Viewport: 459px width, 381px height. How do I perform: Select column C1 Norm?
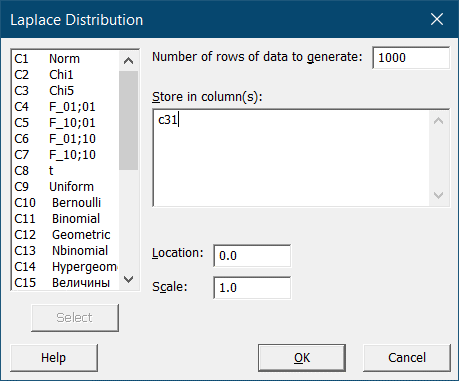(66, 59)
